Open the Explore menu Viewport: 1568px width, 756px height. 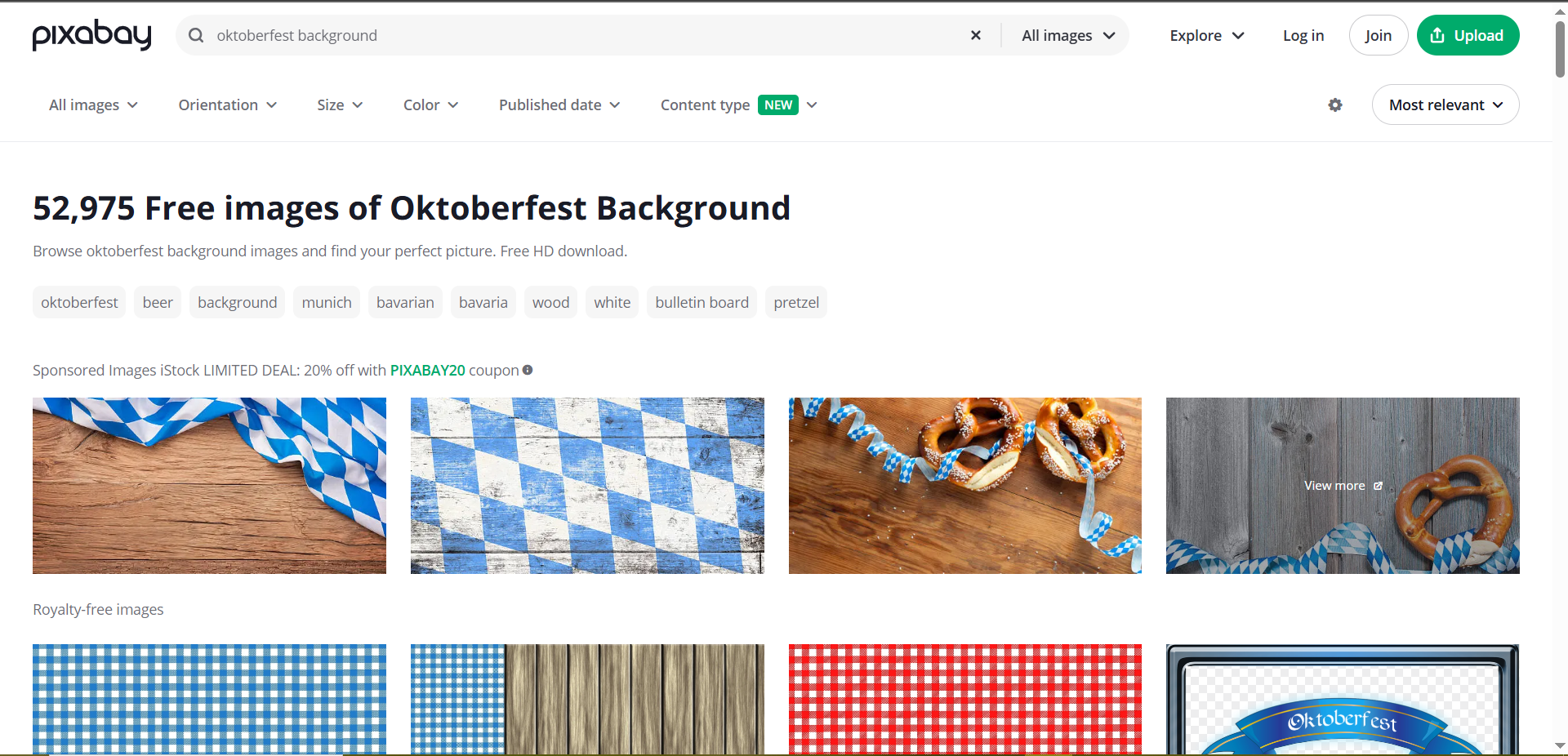click(x=1206, y=35)
